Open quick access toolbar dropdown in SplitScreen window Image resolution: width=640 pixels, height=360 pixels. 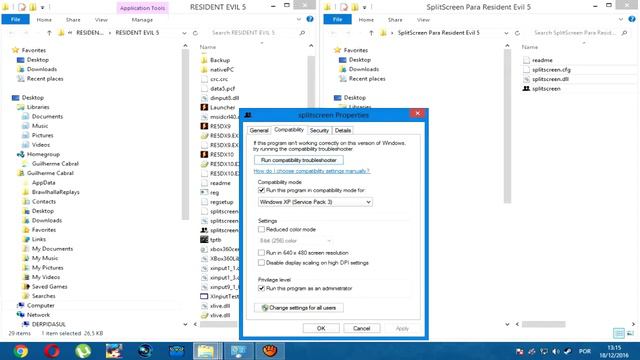[364, 7]
